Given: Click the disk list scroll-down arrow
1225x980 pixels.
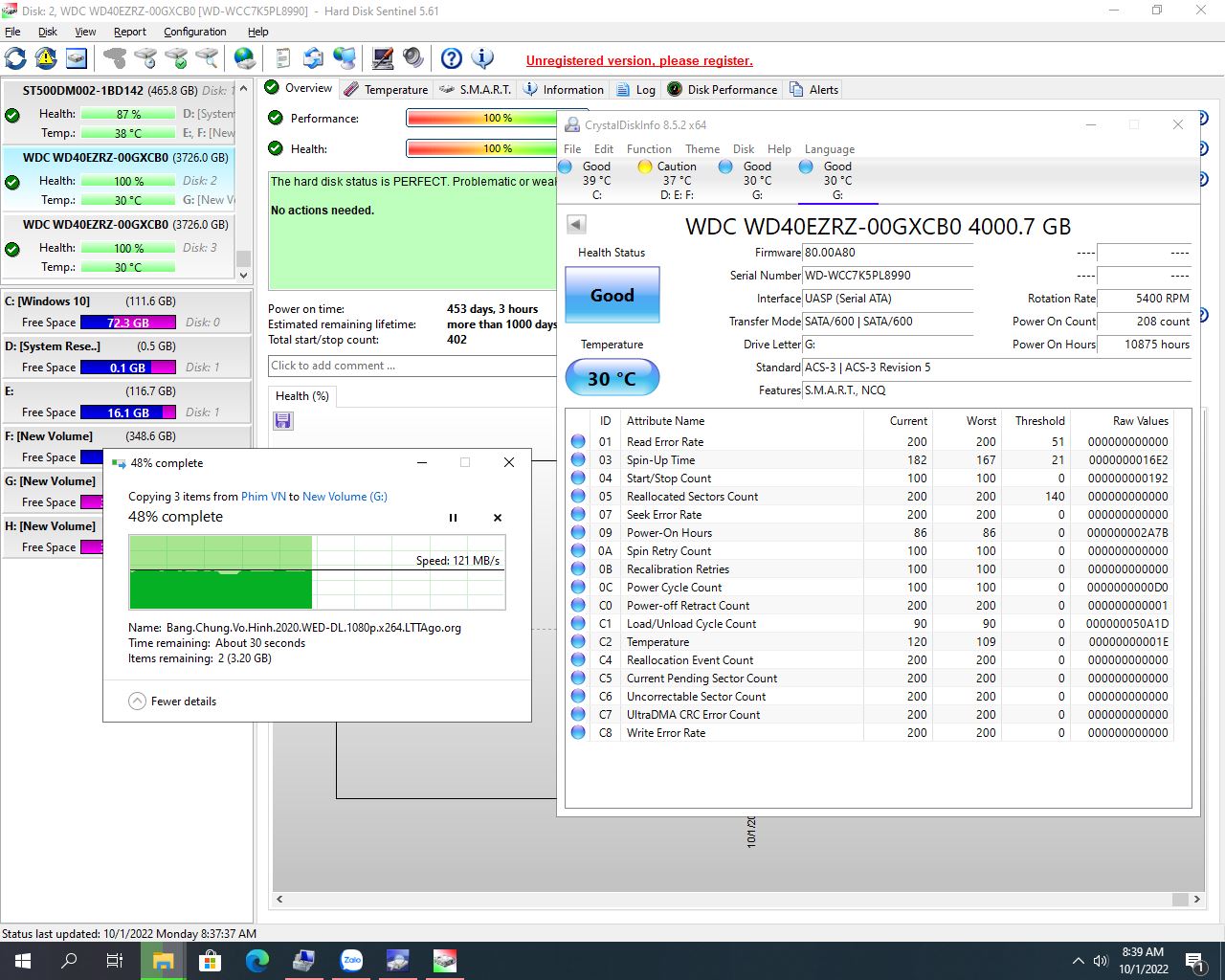Looking at the screenshot, I should (x=243, y=276).
